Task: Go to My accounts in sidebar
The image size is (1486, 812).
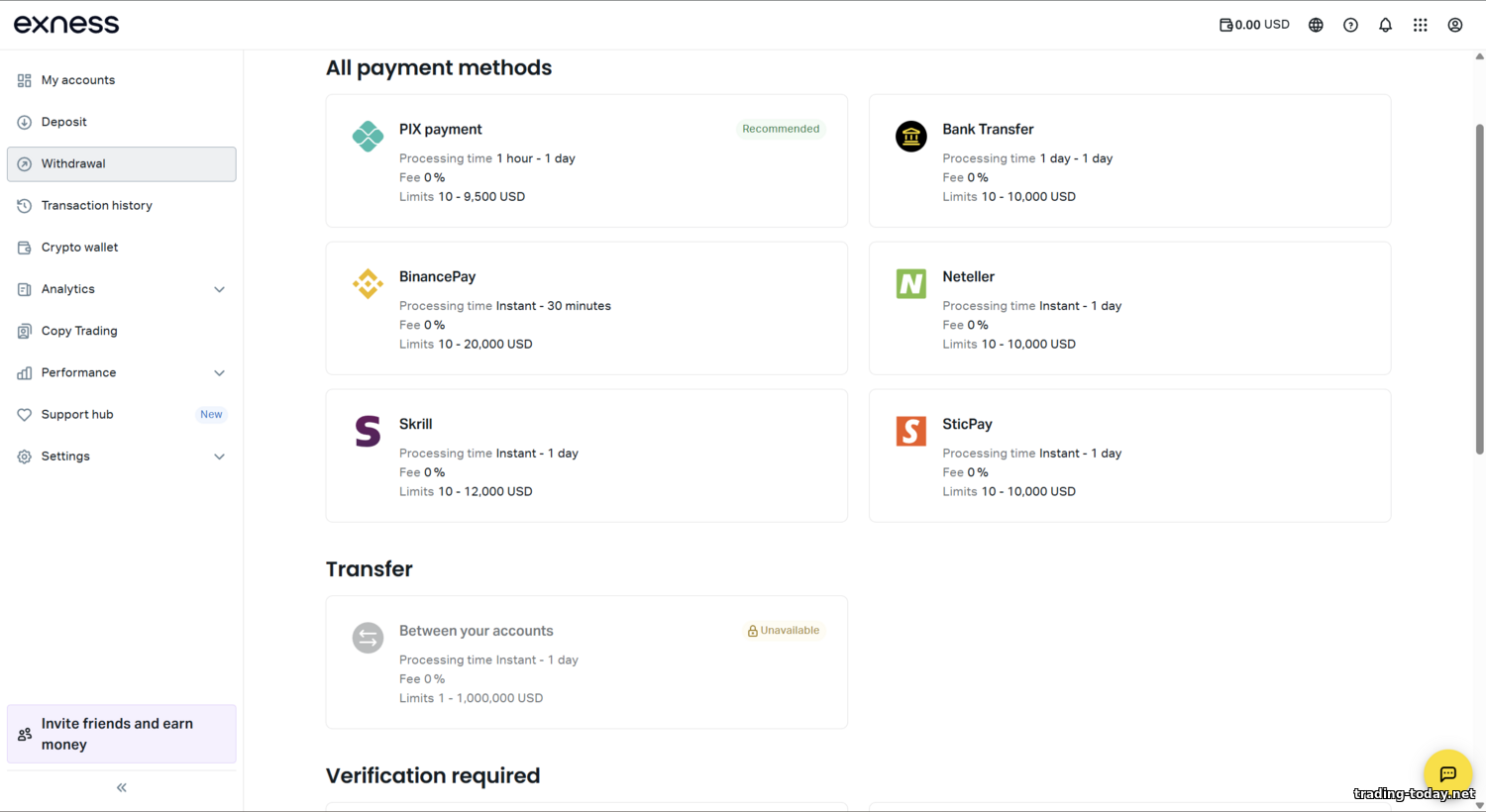Action: pyautogui.click(x=78, y=80)
